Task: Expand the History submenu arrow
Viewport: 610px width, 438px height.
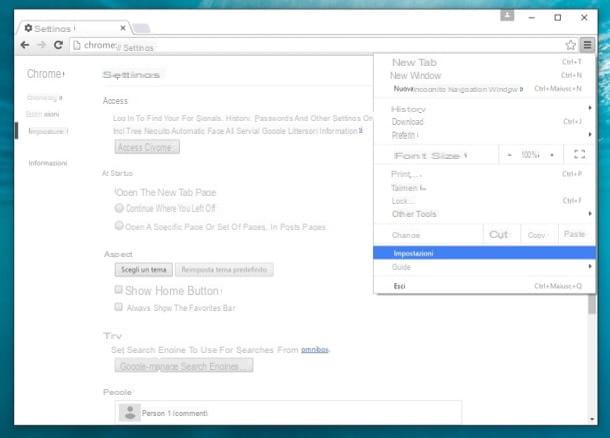Action: coord(590,108)
